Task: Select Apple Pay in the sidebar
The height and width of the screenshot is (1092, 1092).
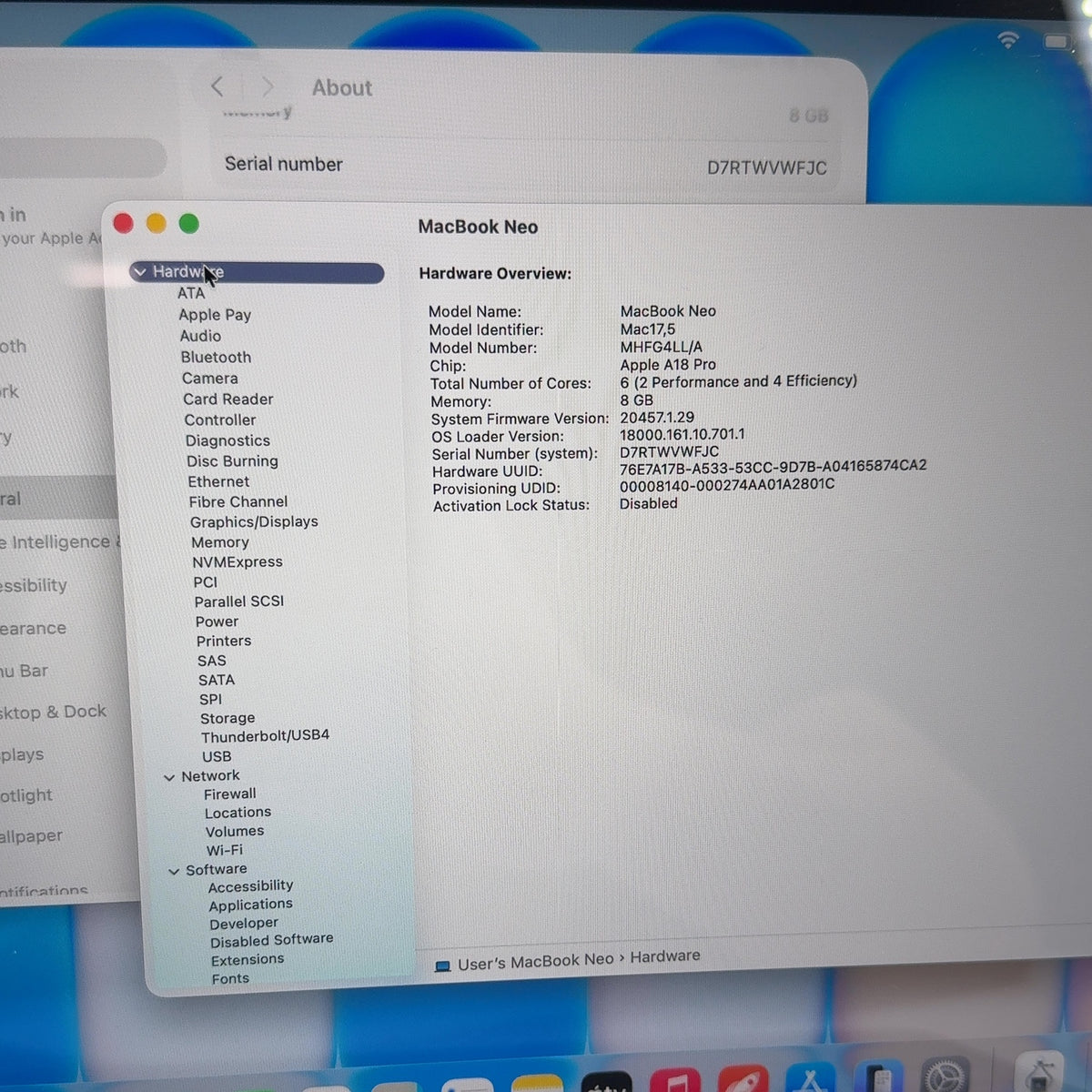Action: pyautogui.click(x=215, y=315)
